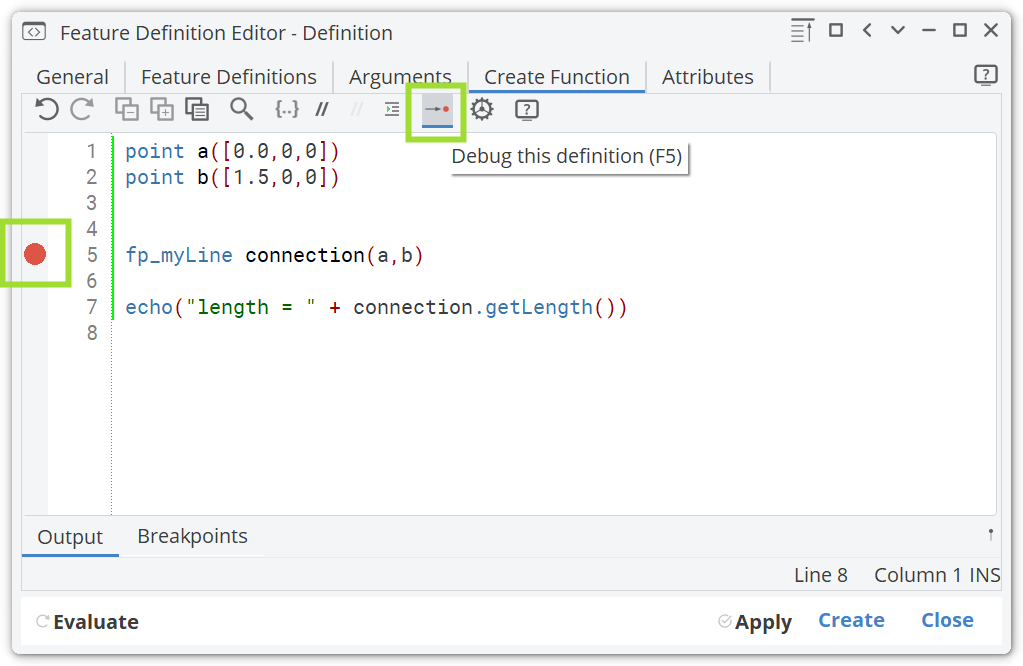
Task: Undo the last edit
Action: click(47, 109)
